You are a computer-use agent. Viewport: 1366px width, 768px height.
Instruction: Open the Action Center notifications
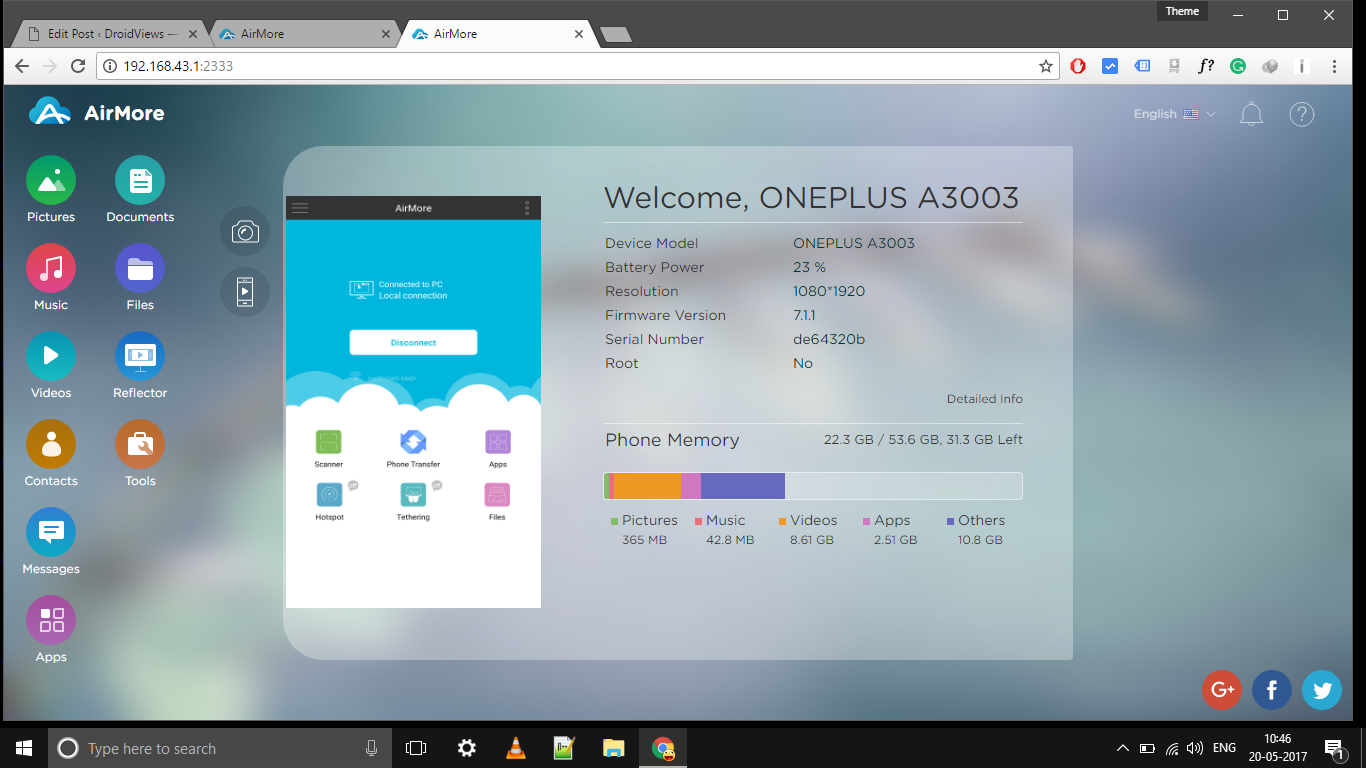click(x=1333, y=748)
